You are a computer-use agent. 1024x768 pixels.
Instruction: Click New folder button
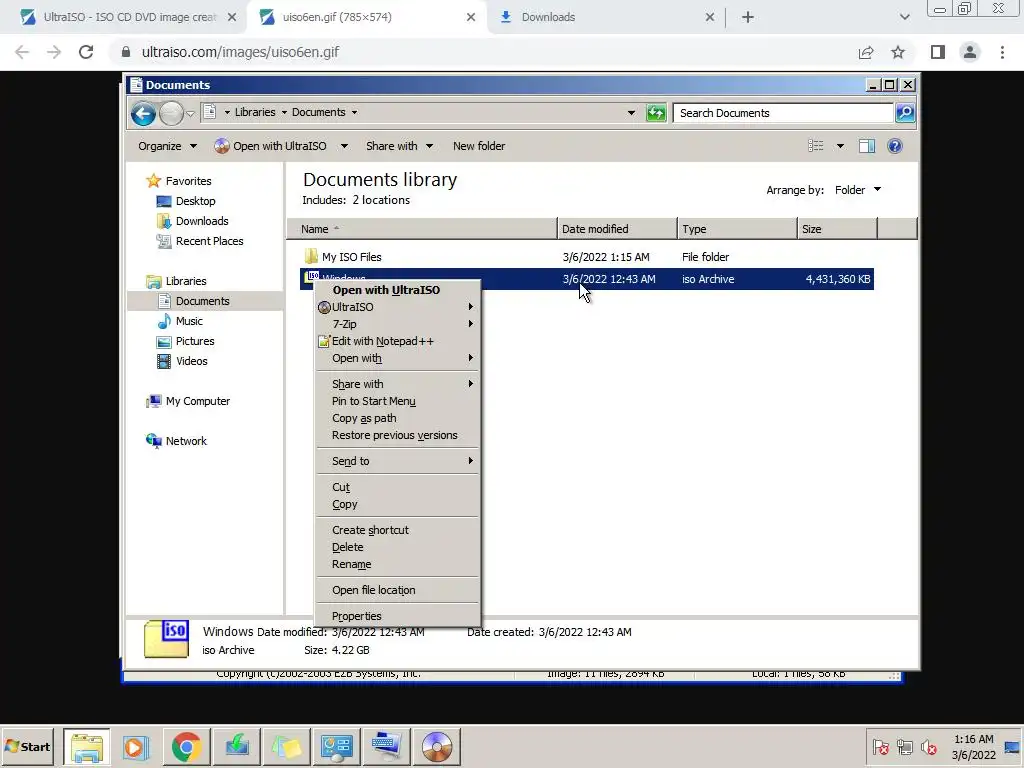pos(479,146)
